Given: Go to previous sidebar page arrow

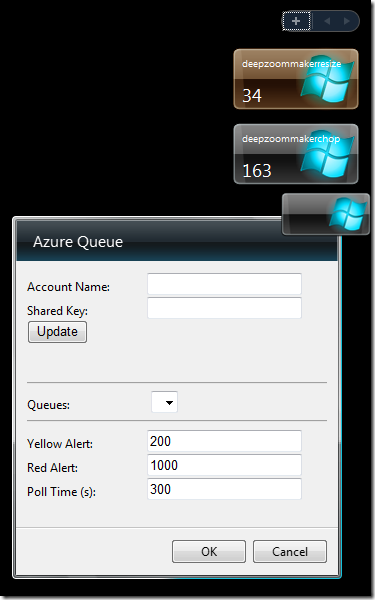Looking at the screenshot, I should point(327,21).
